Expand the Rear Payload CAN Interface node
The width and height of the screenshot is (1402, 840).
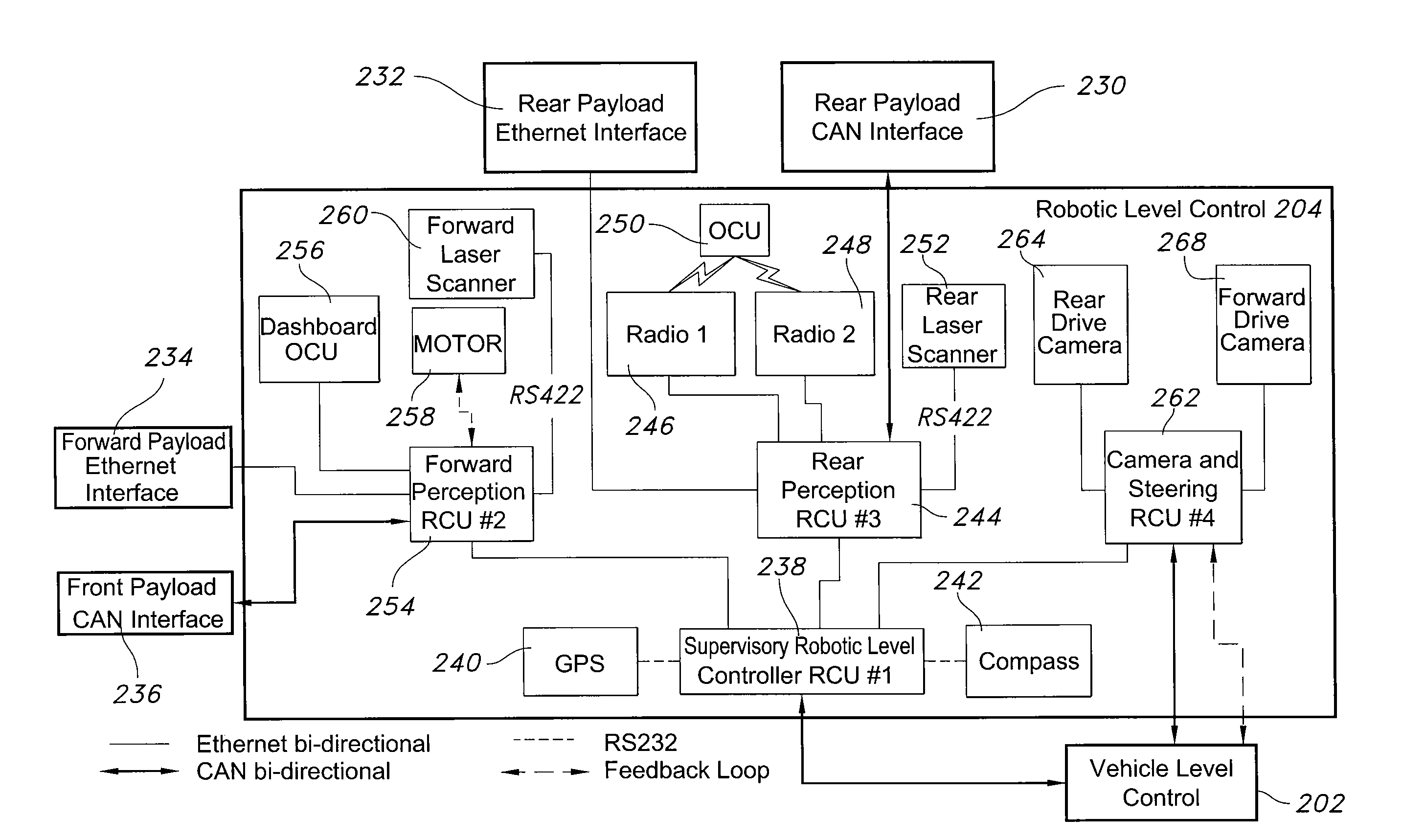tap(877, 90)
